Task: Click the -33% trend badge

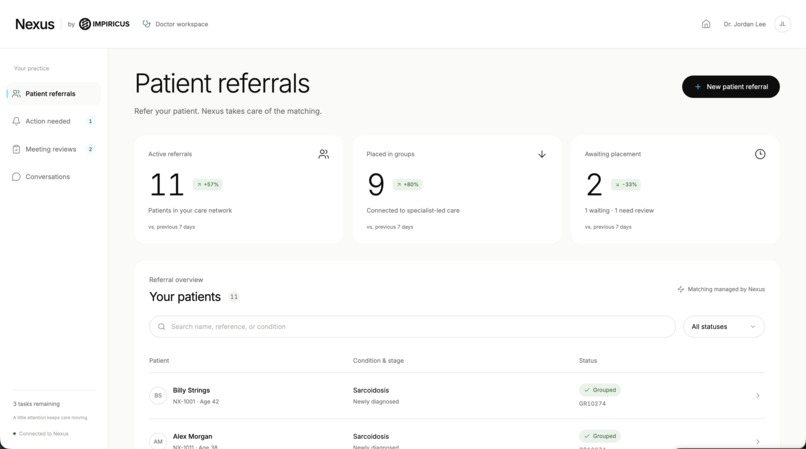Action: click(626, 184)
